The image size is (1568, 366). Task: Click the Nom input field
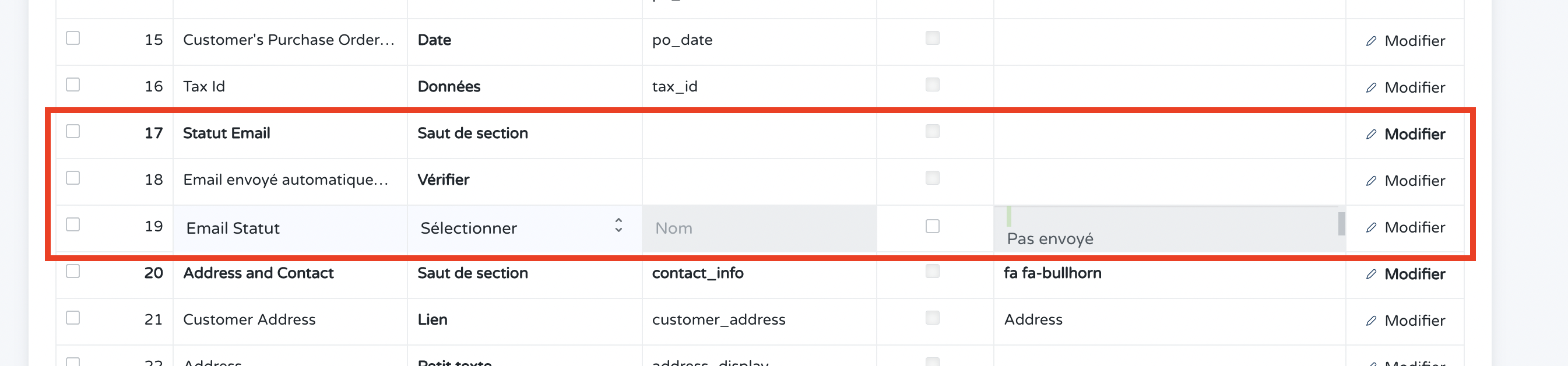pos(758,228)
